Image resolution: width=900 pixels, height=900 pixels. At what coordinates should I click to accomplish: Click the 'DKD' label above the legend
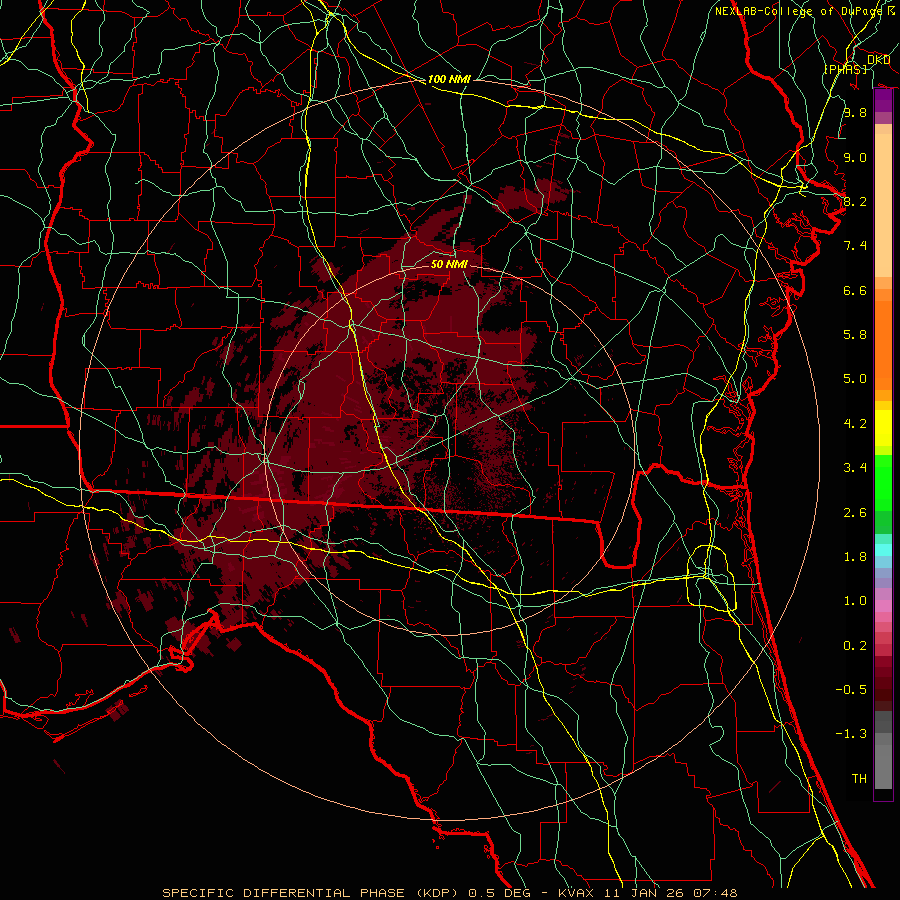click(878, 60)
